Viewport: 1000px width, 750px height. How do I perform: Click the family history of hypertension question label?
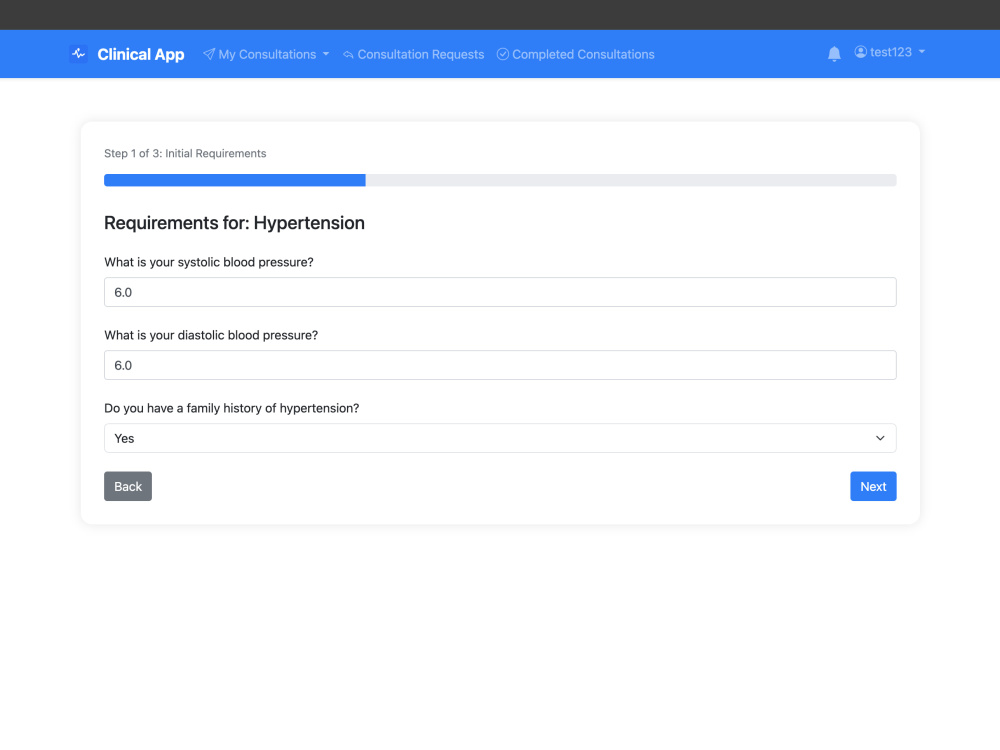click(x=232, y=408)
